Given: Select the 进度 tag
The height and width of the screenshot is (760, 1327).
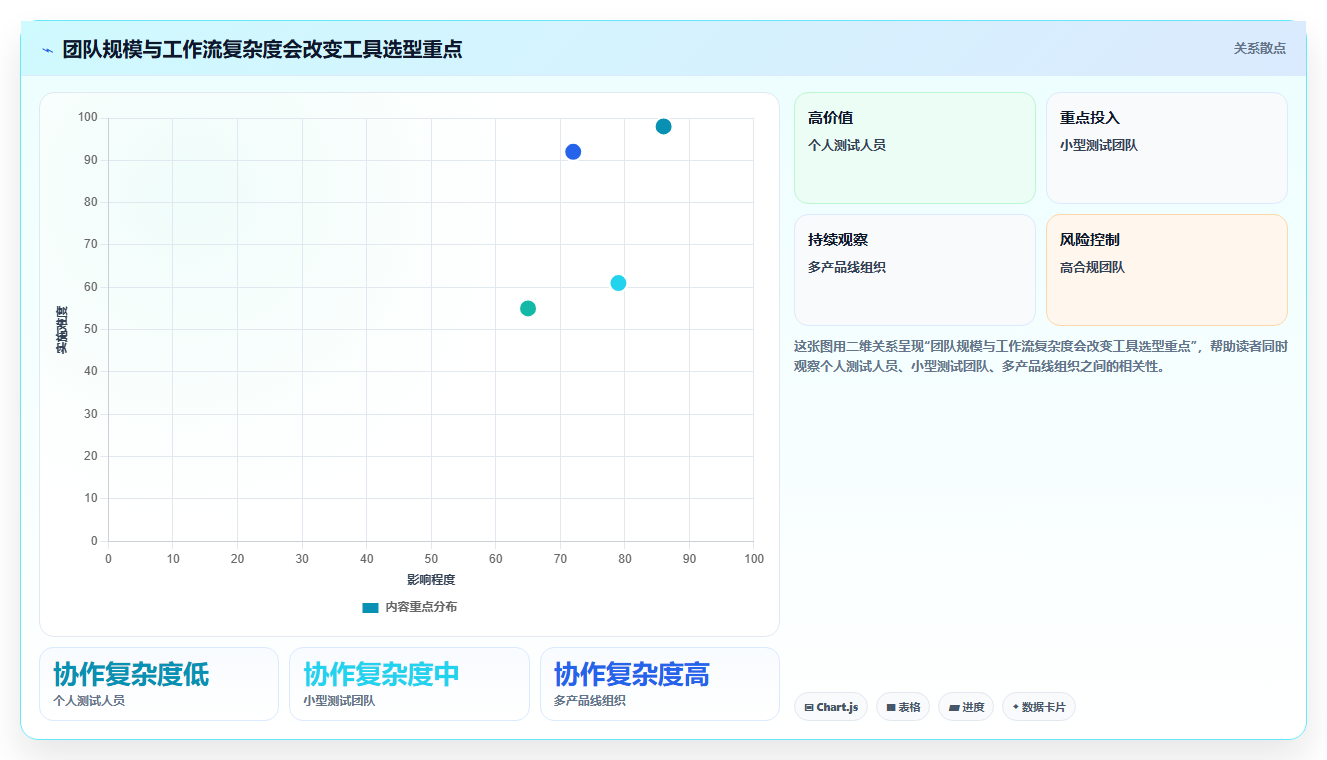Looking at the screenshot, I should [966, 707].
